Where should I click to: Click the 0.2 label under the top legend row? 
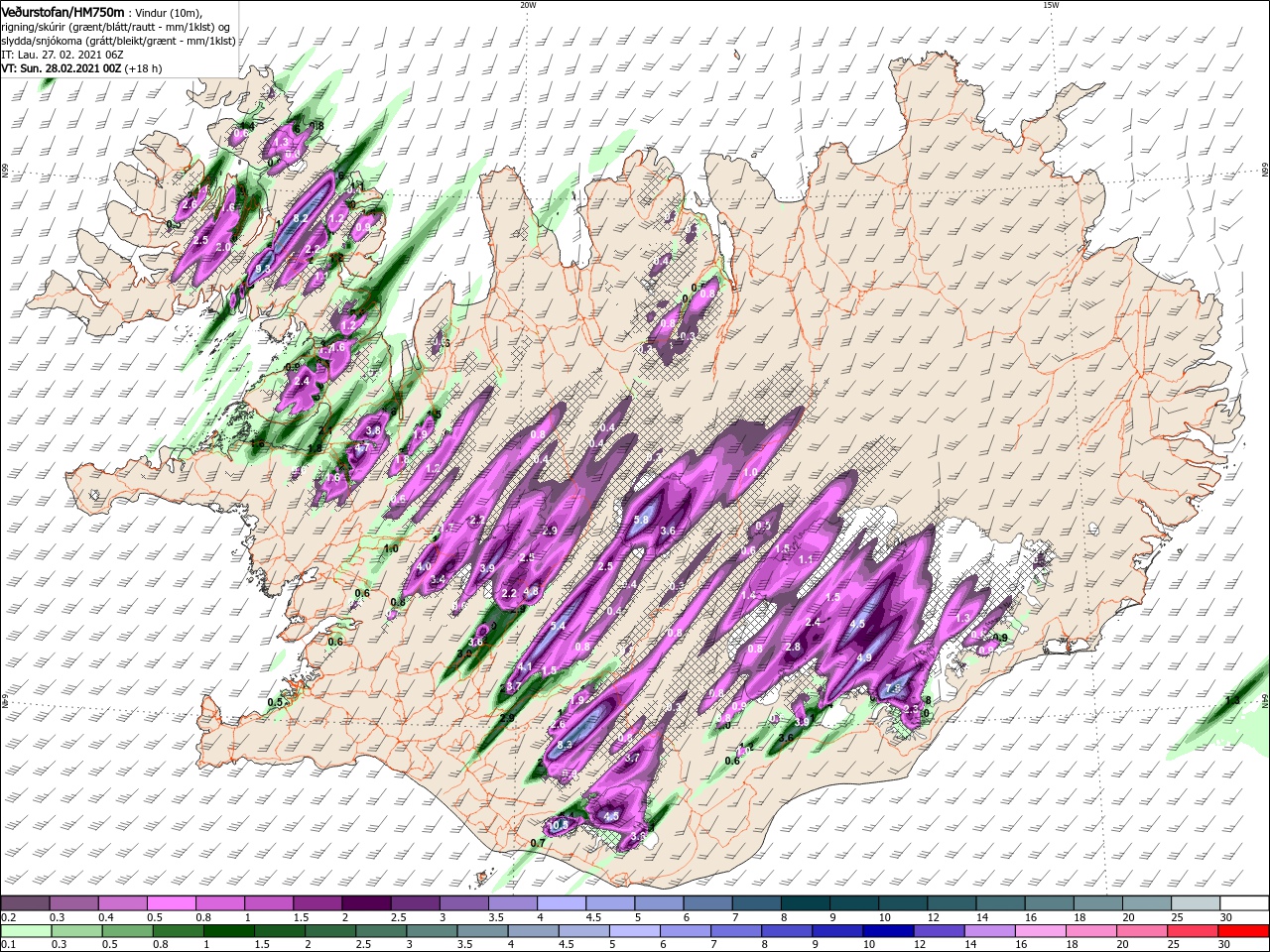click(7, 916)
